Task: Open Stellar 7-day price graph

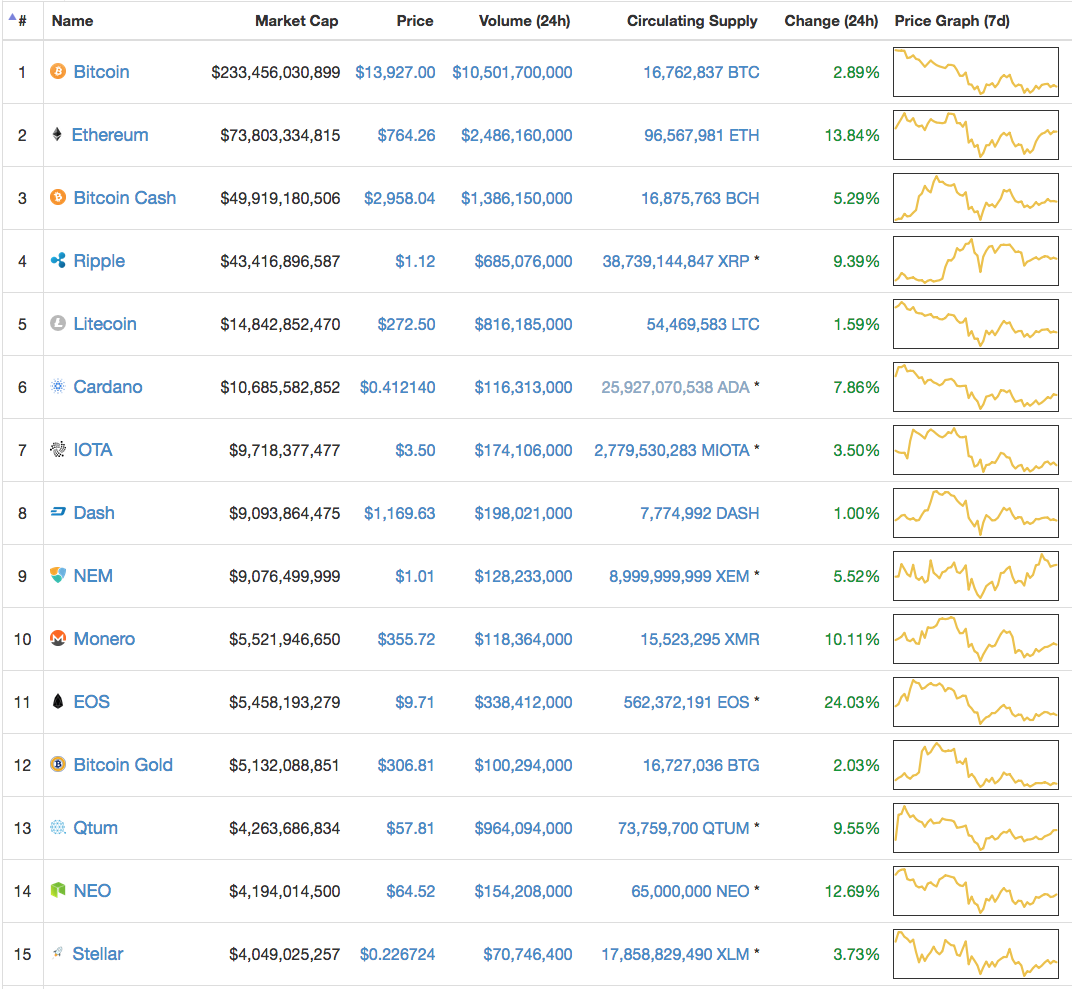Action: (976, 954)
